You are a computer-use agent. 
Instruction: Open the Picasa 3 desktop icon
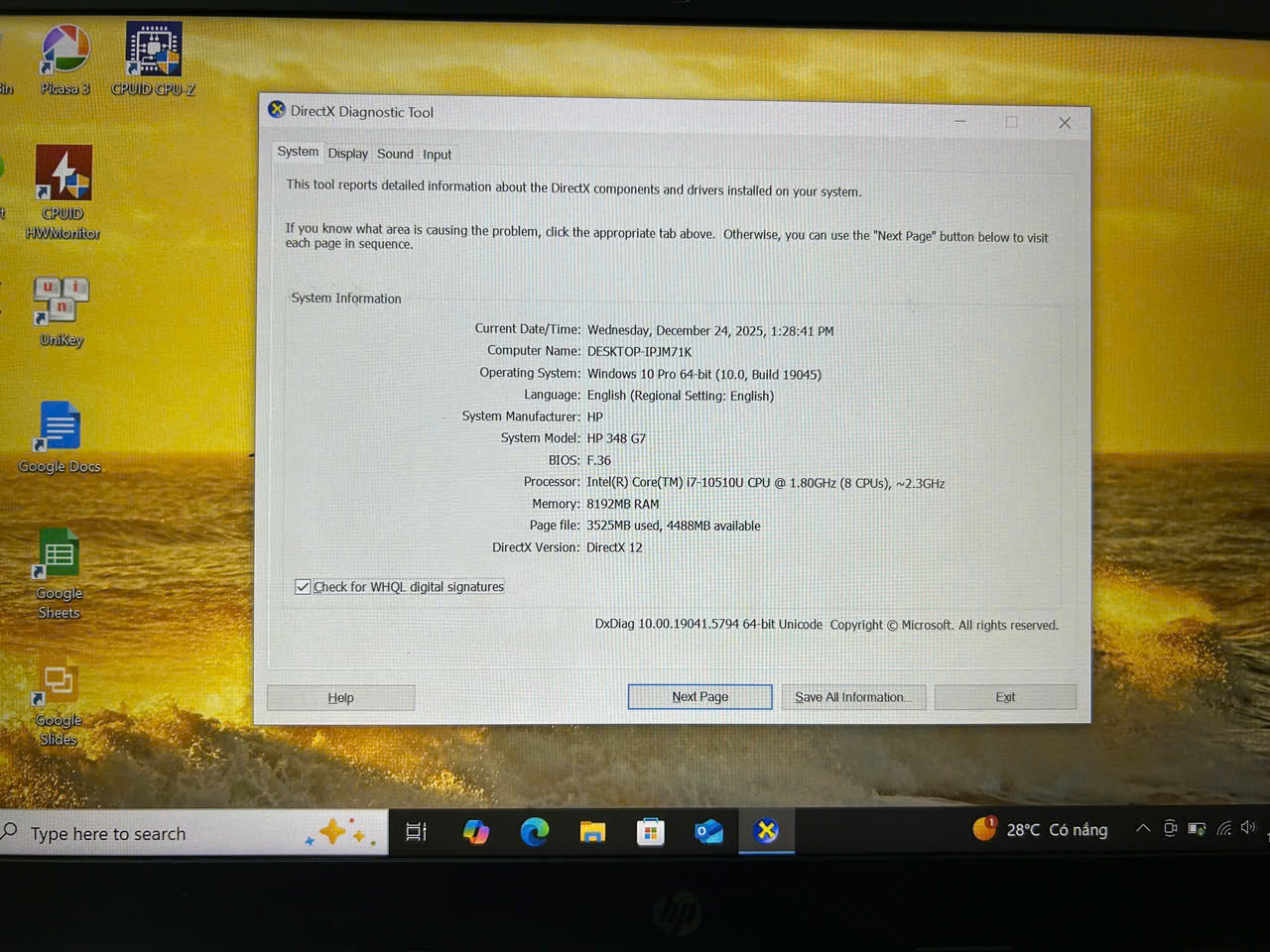click(65, 53)
